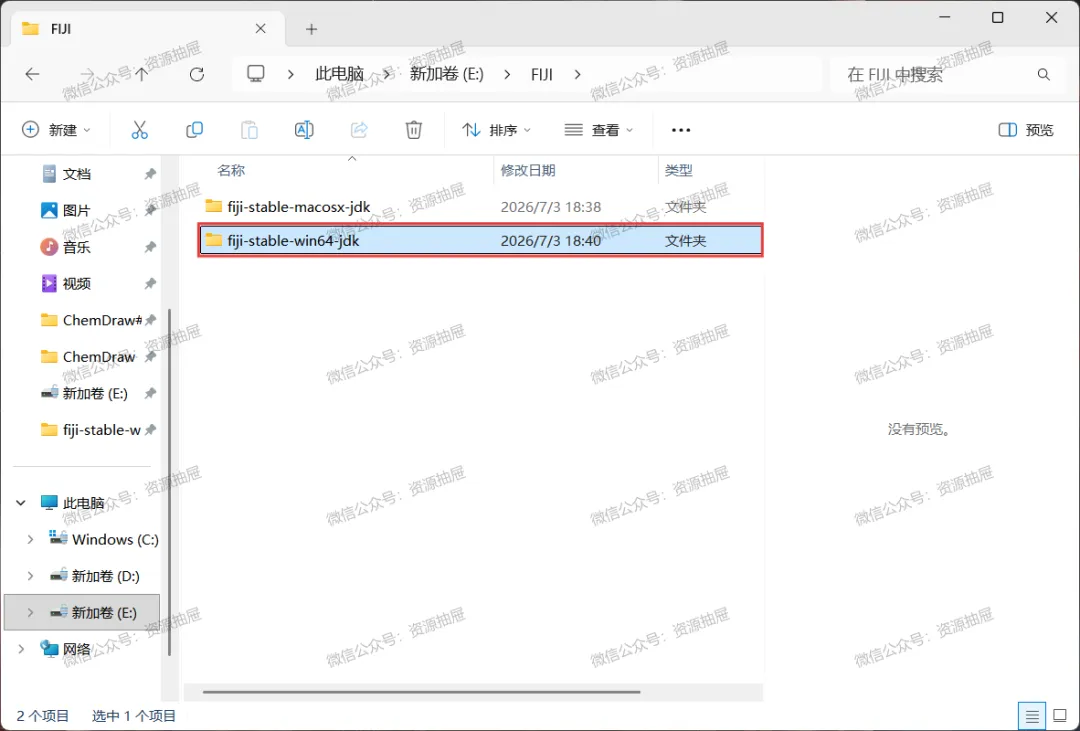
Task: Go forward with the right arrow
Action: [x=87, y=74]
